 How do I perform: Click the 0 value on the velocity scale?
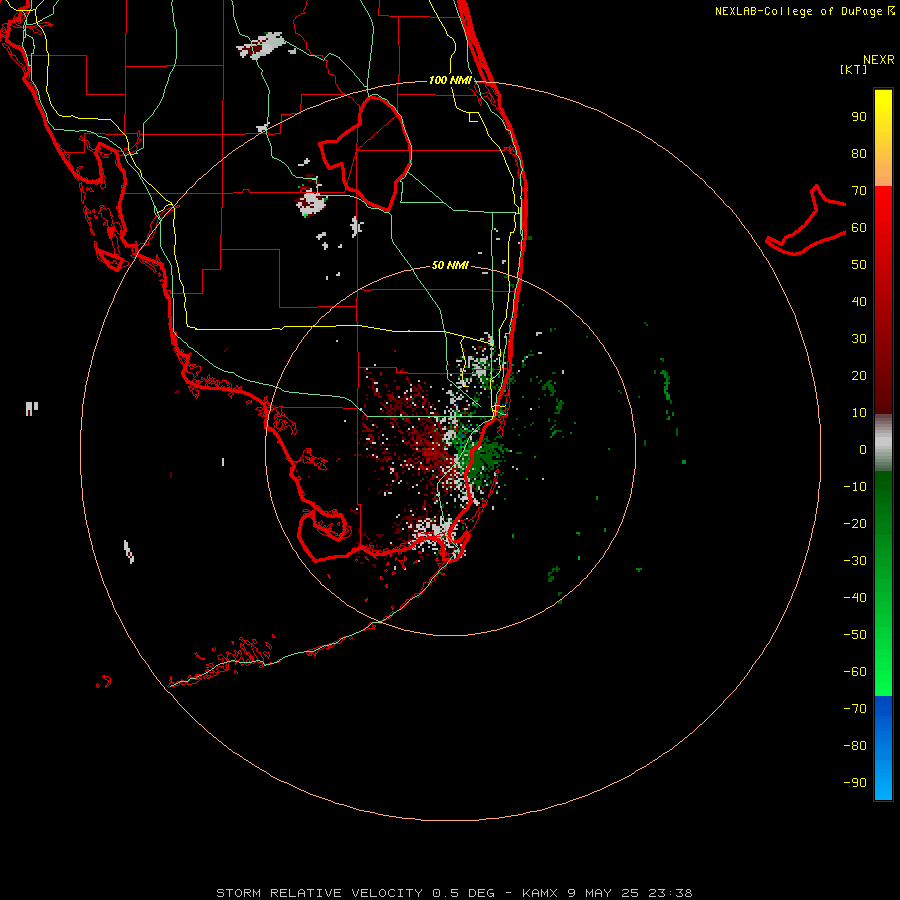point(863,449)
